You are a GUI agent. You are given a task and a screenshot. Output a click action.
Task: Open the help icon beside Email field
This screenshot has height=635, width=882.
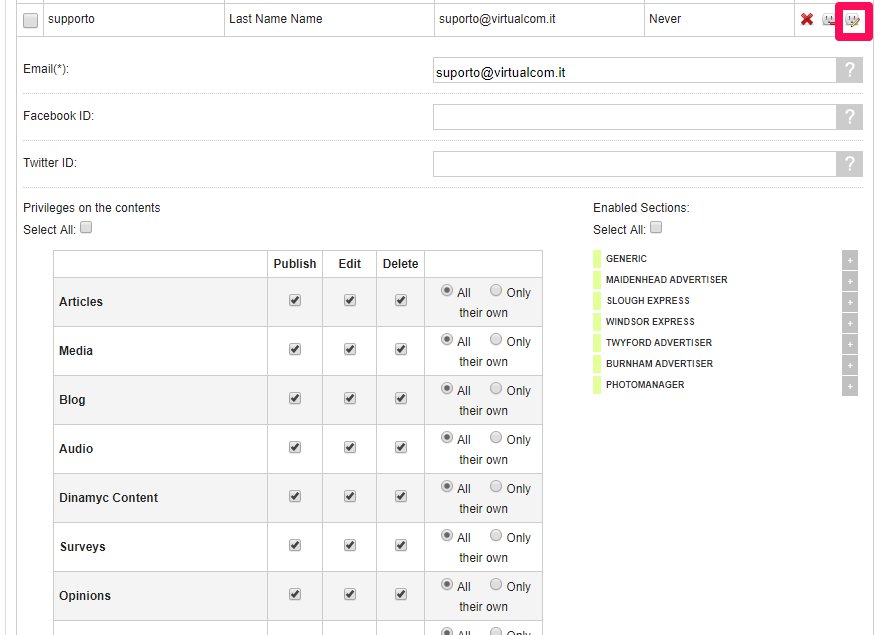[849, 70]
